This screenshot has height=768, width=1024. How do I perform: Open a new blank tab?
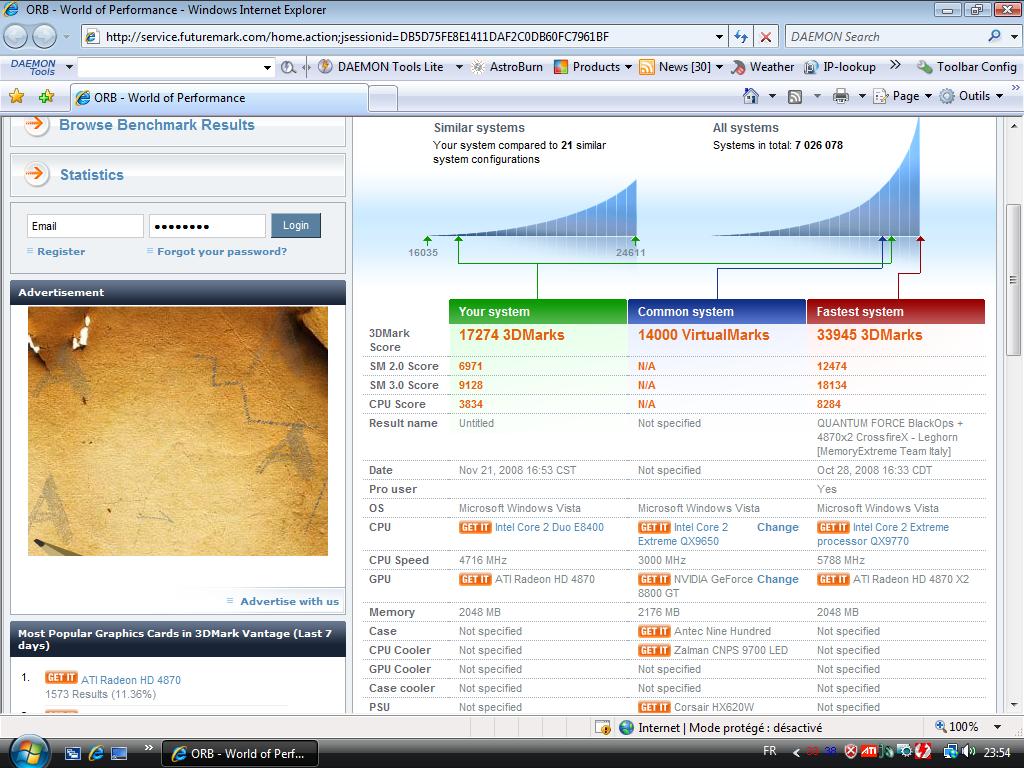pos(383,99)
